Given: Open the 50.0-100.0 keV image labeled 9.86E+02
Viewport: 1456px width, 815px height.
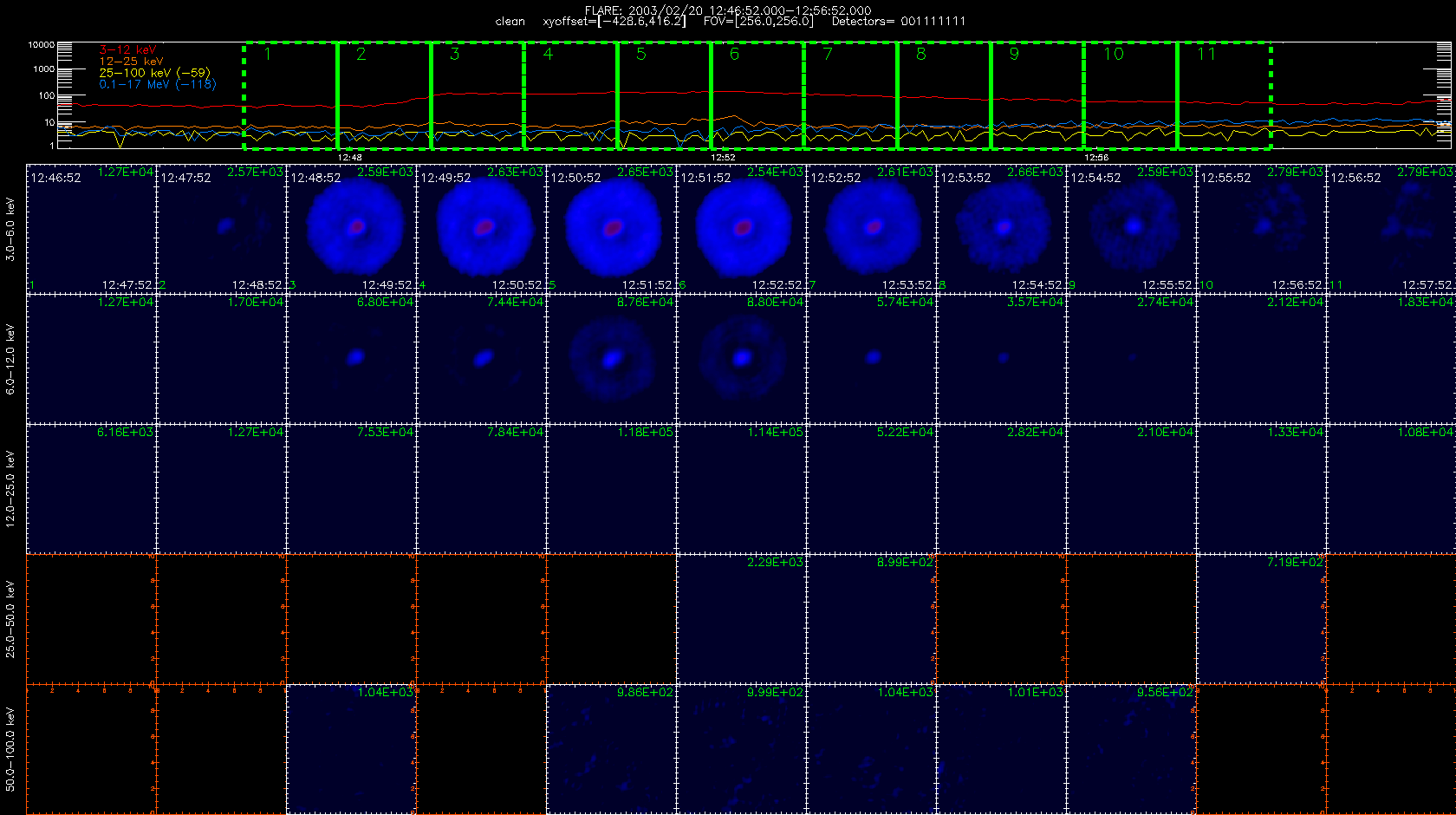Looking at the screenshot, I should [612, 749].
